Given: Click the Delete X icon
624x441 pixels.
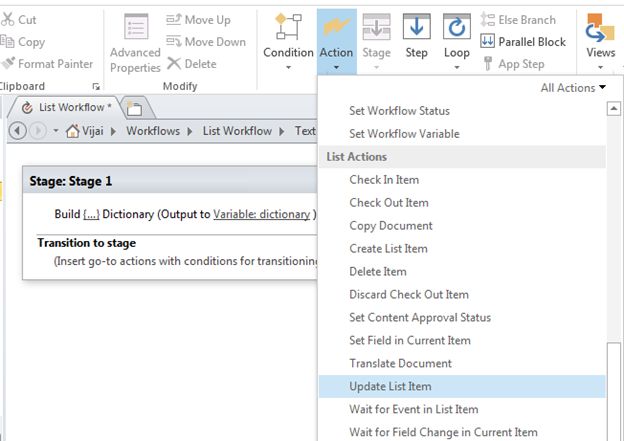Looking at the screenshot, I should click(174, 63).
